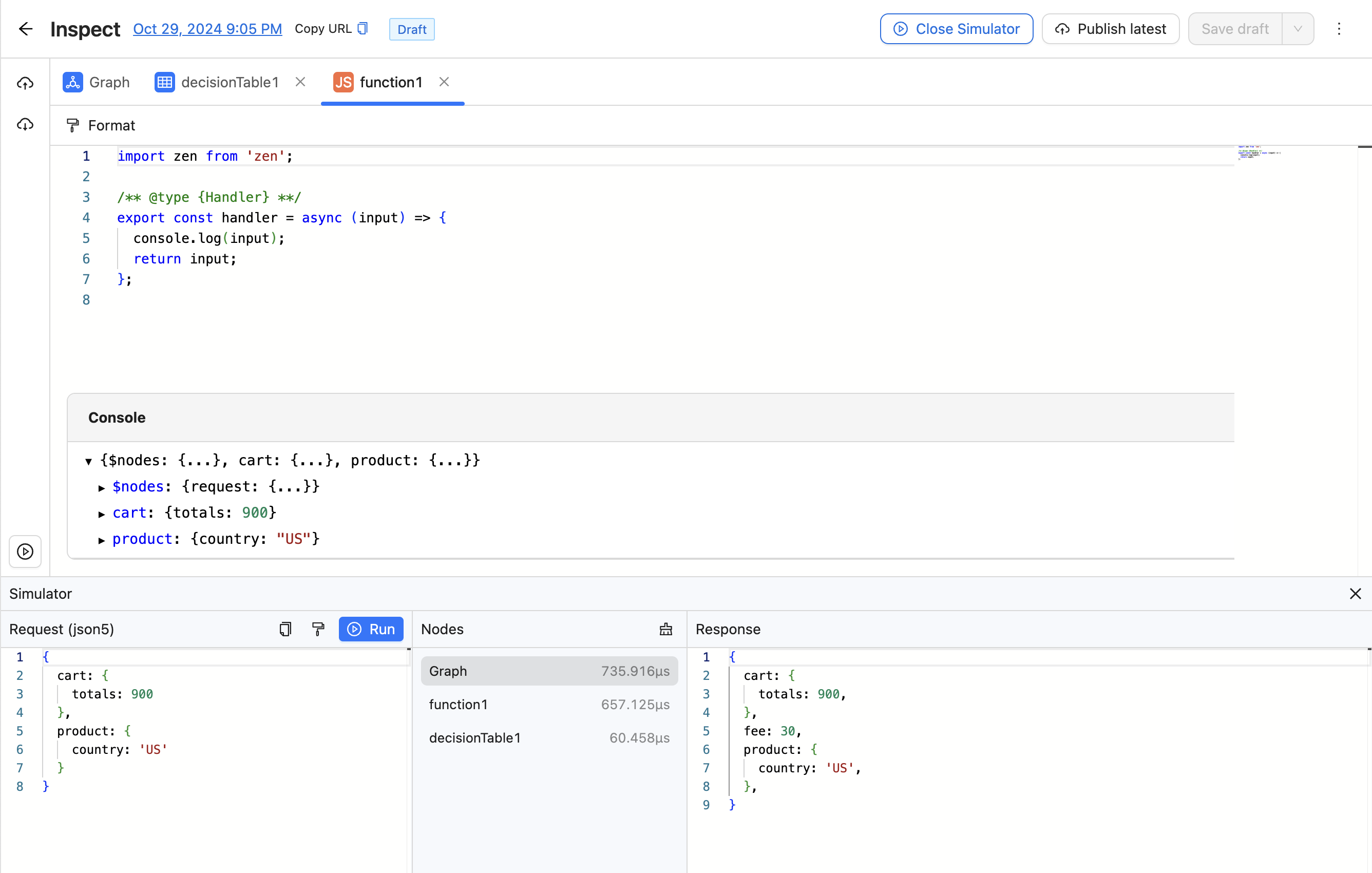Switch to the Graph tab
This screenshot has width=1372, height=873.
(x=97, y=82)
